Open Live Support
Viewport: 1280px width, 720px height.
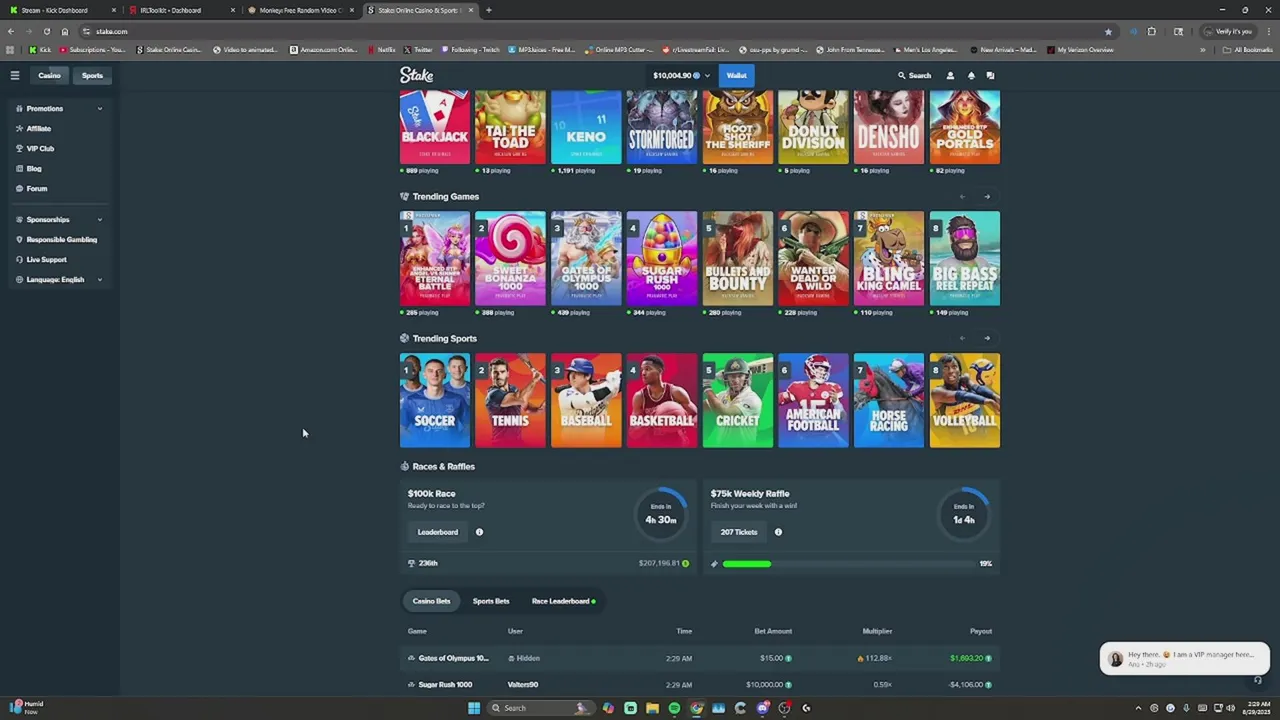(x=45, y=259)
